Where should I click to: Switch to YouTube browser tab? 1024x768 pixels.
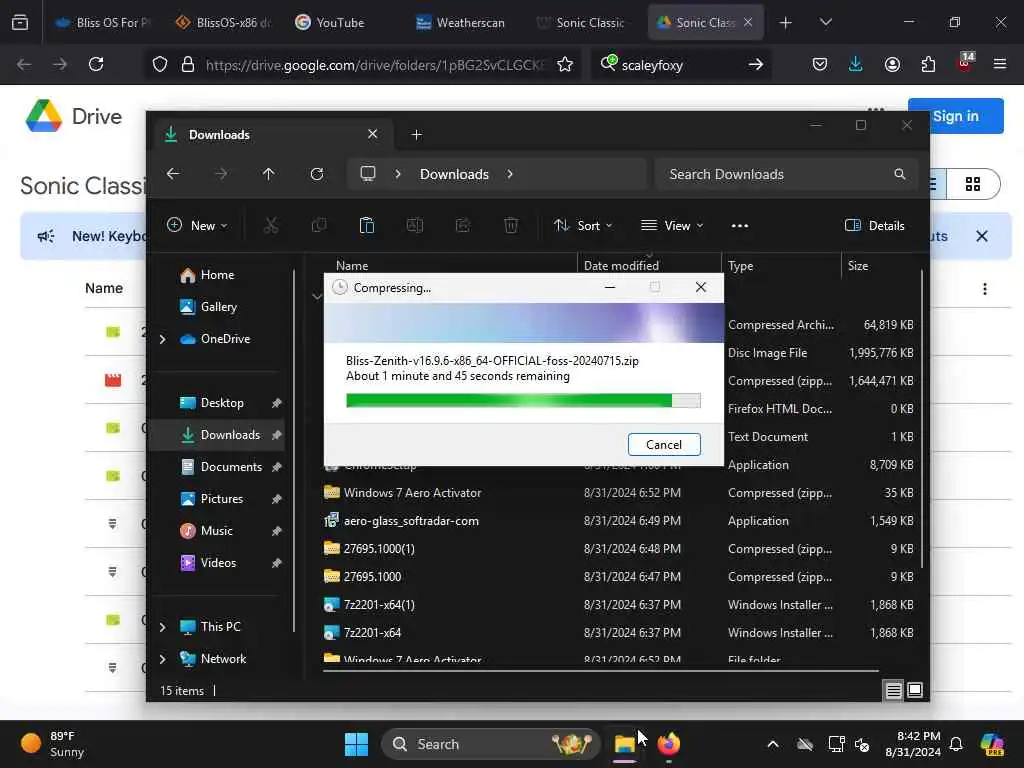(x=344, y=22)
